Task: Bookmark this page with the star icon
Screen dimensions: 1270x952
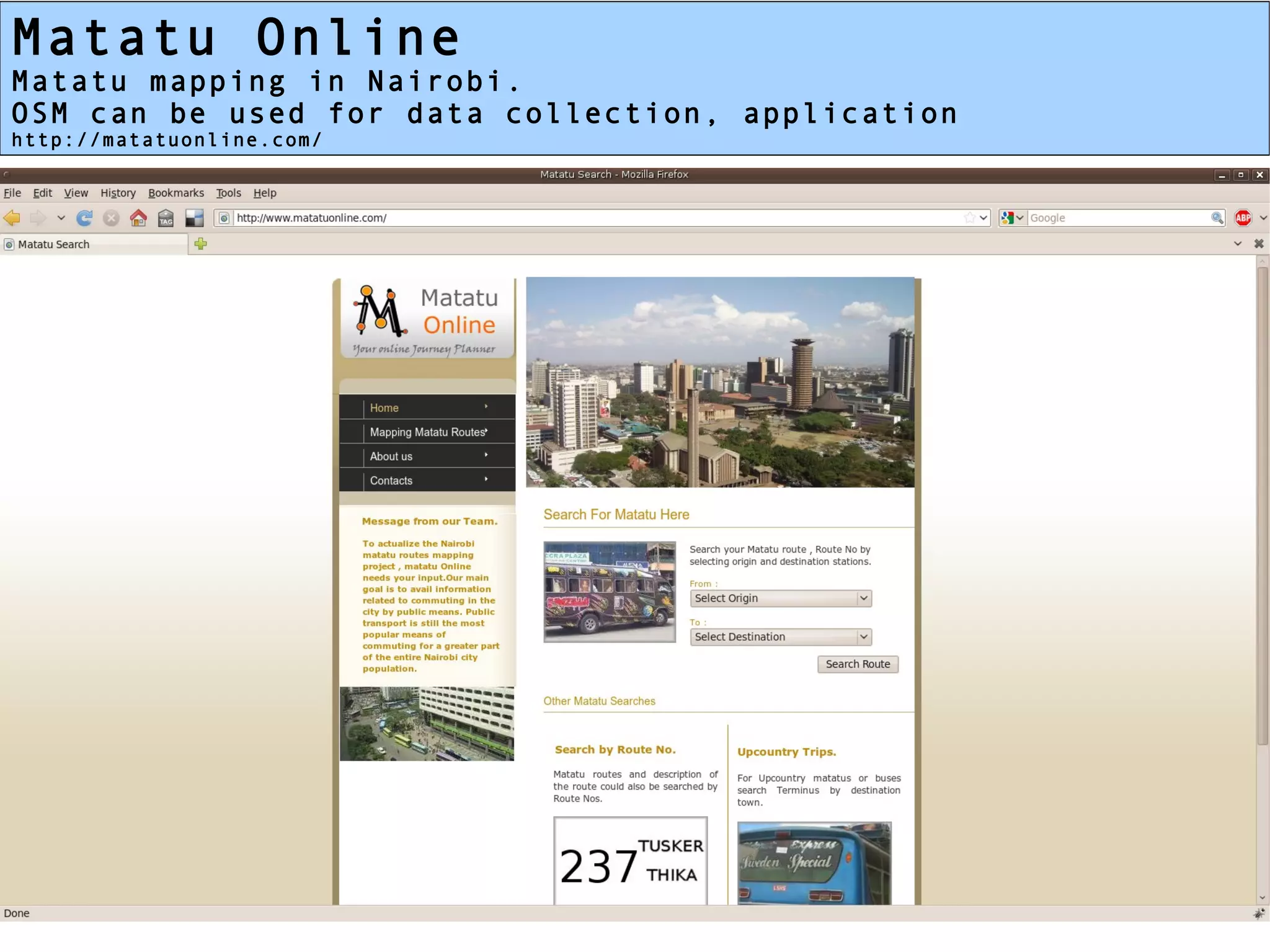Action: (970, 218)
